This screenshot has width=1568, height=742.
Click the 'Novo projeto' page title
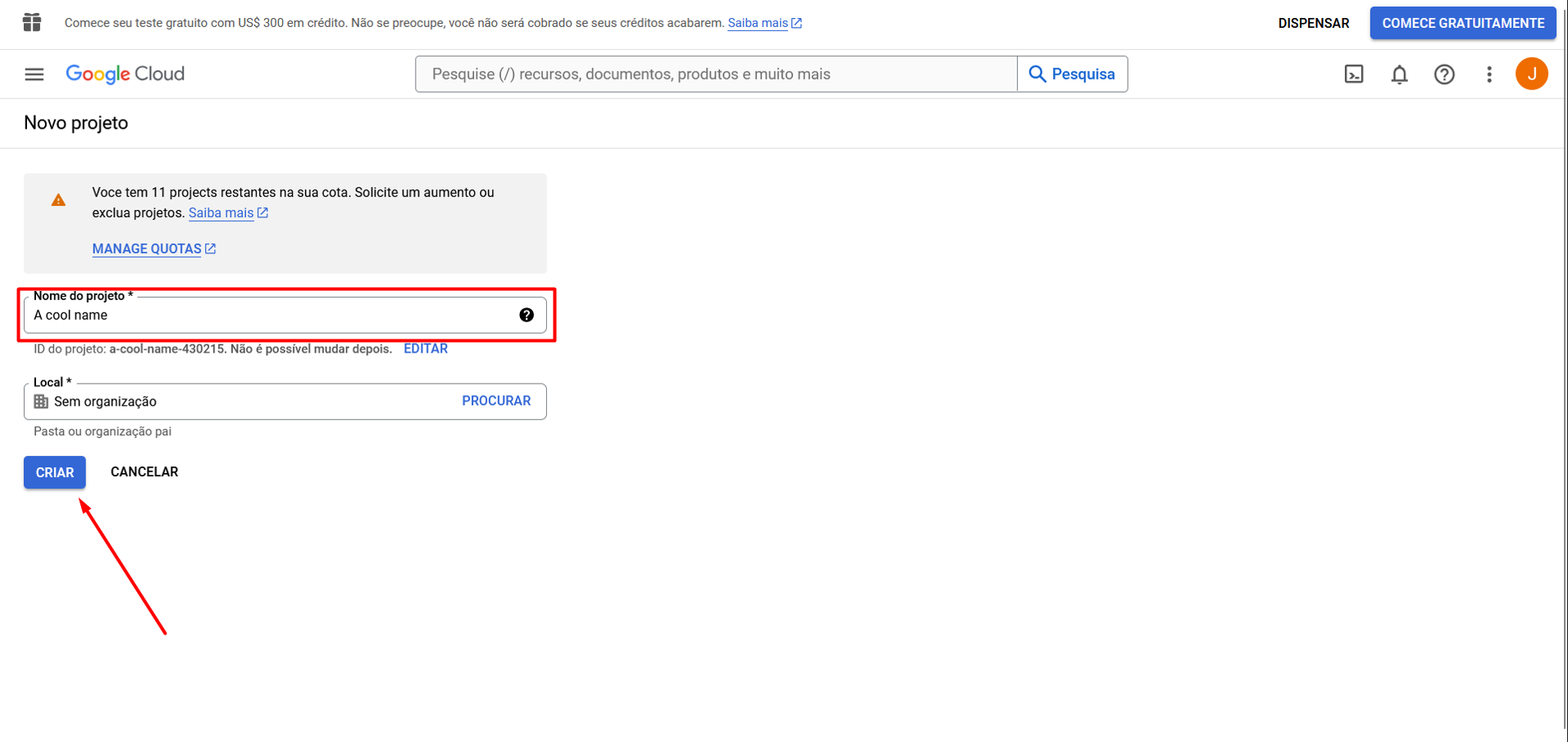(76, 123)
